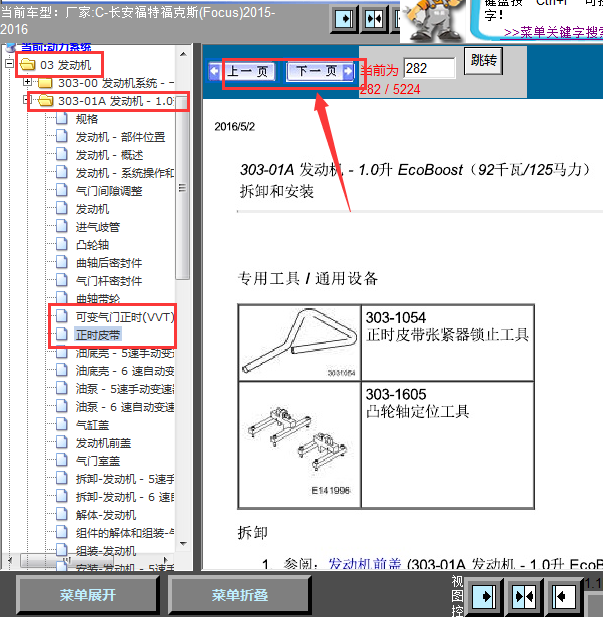This screenshot has width=603, height=617.
Task: Collapse the 03 发动机 folder
Action: 9,64
